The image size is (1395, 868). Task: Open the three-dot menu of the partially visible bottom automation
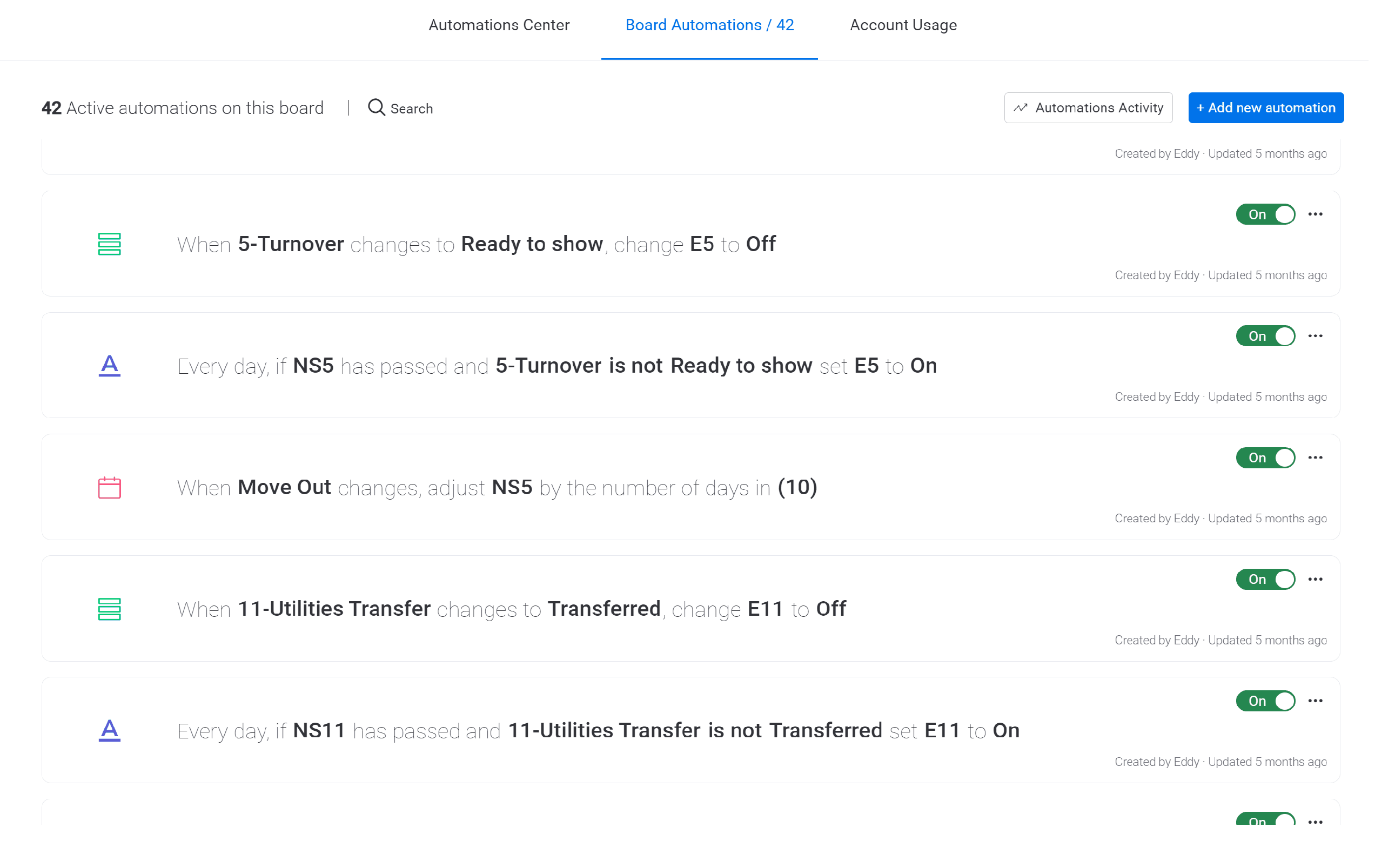pyautogui.click(x=1315, y=822)
